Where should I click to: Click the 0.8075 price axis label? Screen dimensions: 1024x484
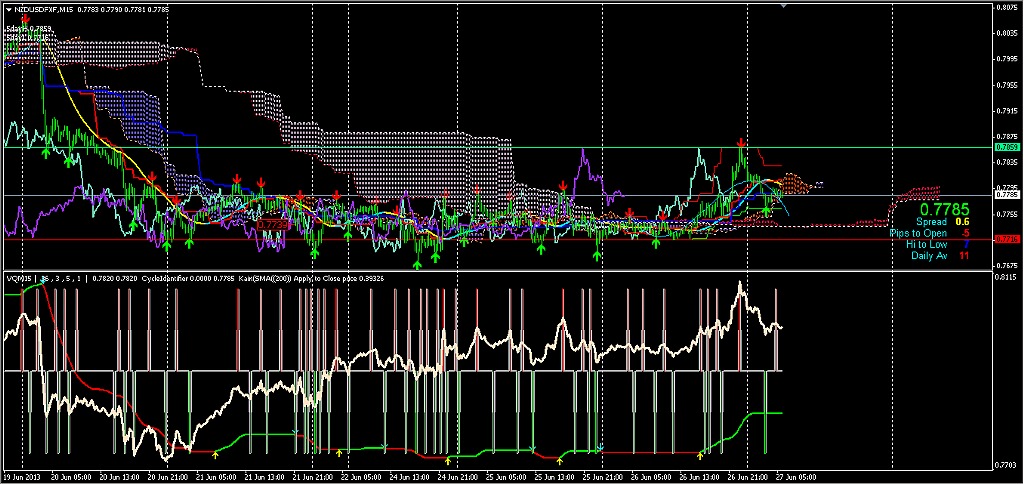[1006, 8]
